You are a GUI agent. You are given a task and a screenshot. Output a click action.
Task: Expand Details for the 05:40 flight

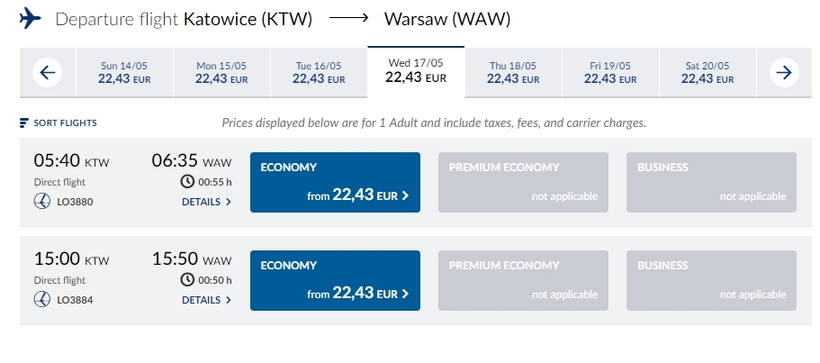click(x=207, y=202)
